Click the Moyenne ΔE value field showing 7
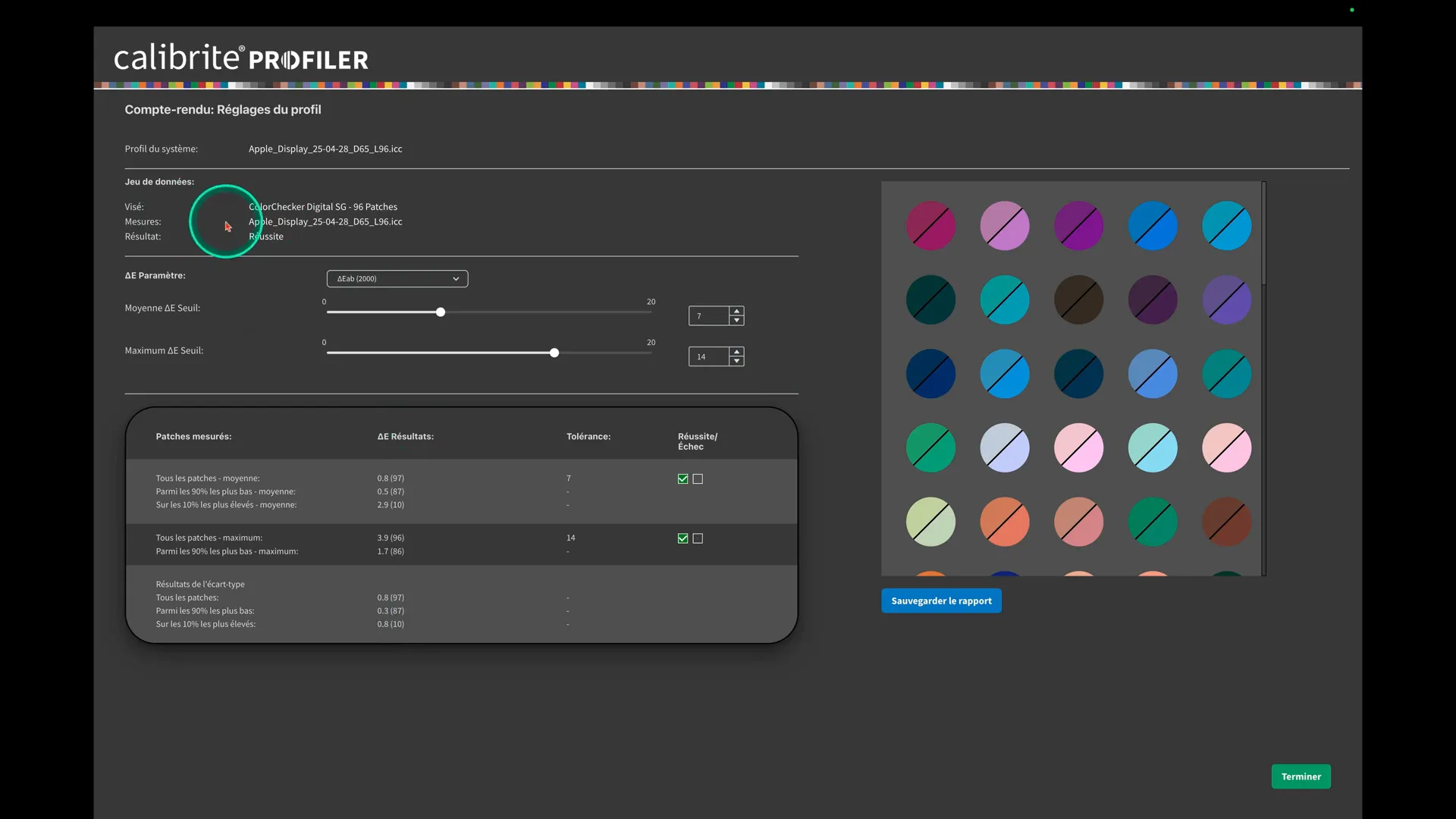Image resolution: width=1456 pixels, height=819 pixels. [x=709, y=316]
